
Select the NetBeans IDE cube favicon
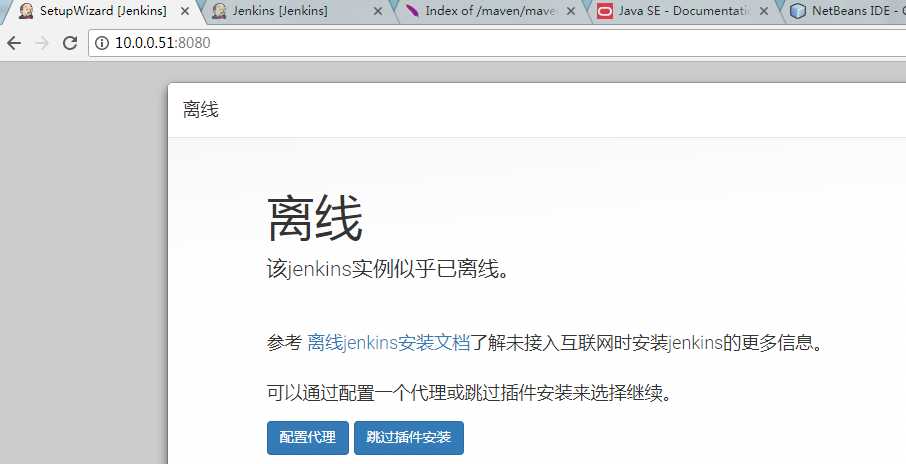tap(797, 11)
